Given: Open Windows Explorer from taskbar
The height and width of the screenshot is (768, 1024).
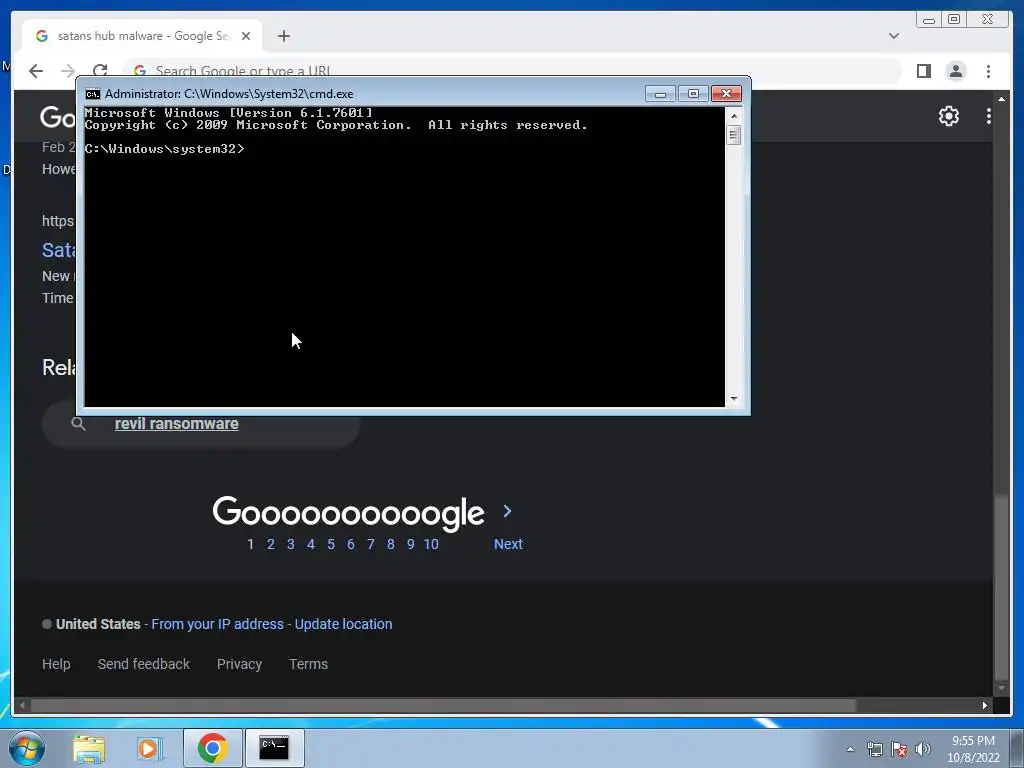Looking at the screenshot, I should pos(89,748).
